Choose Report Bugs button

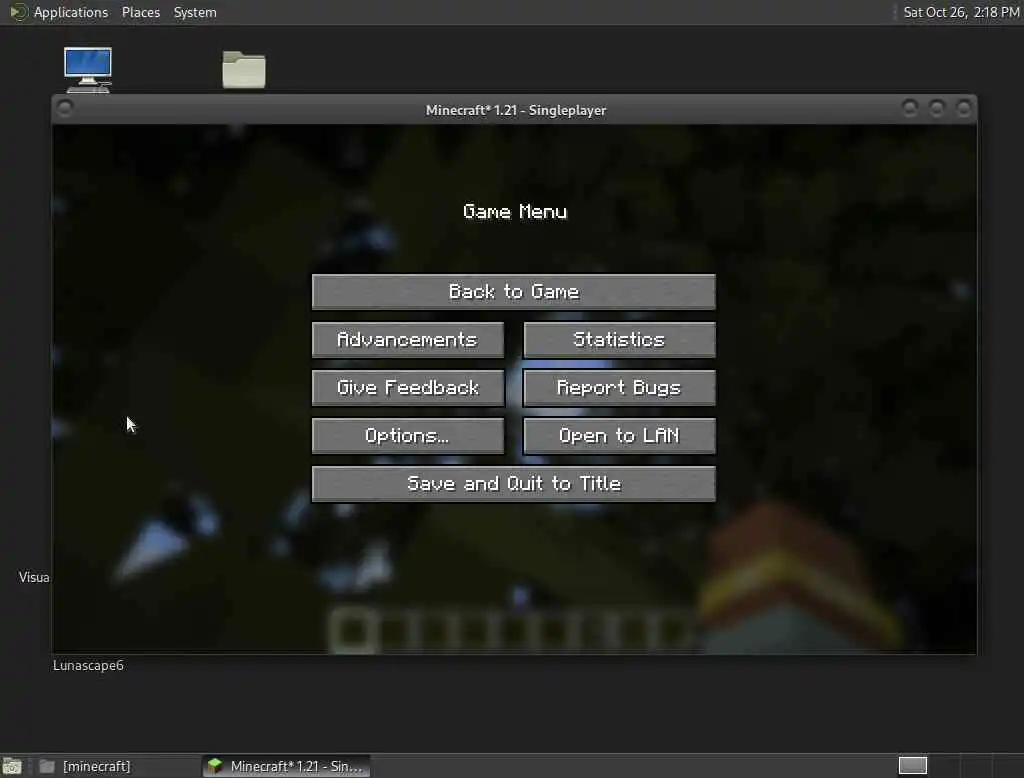coord(619,388)
